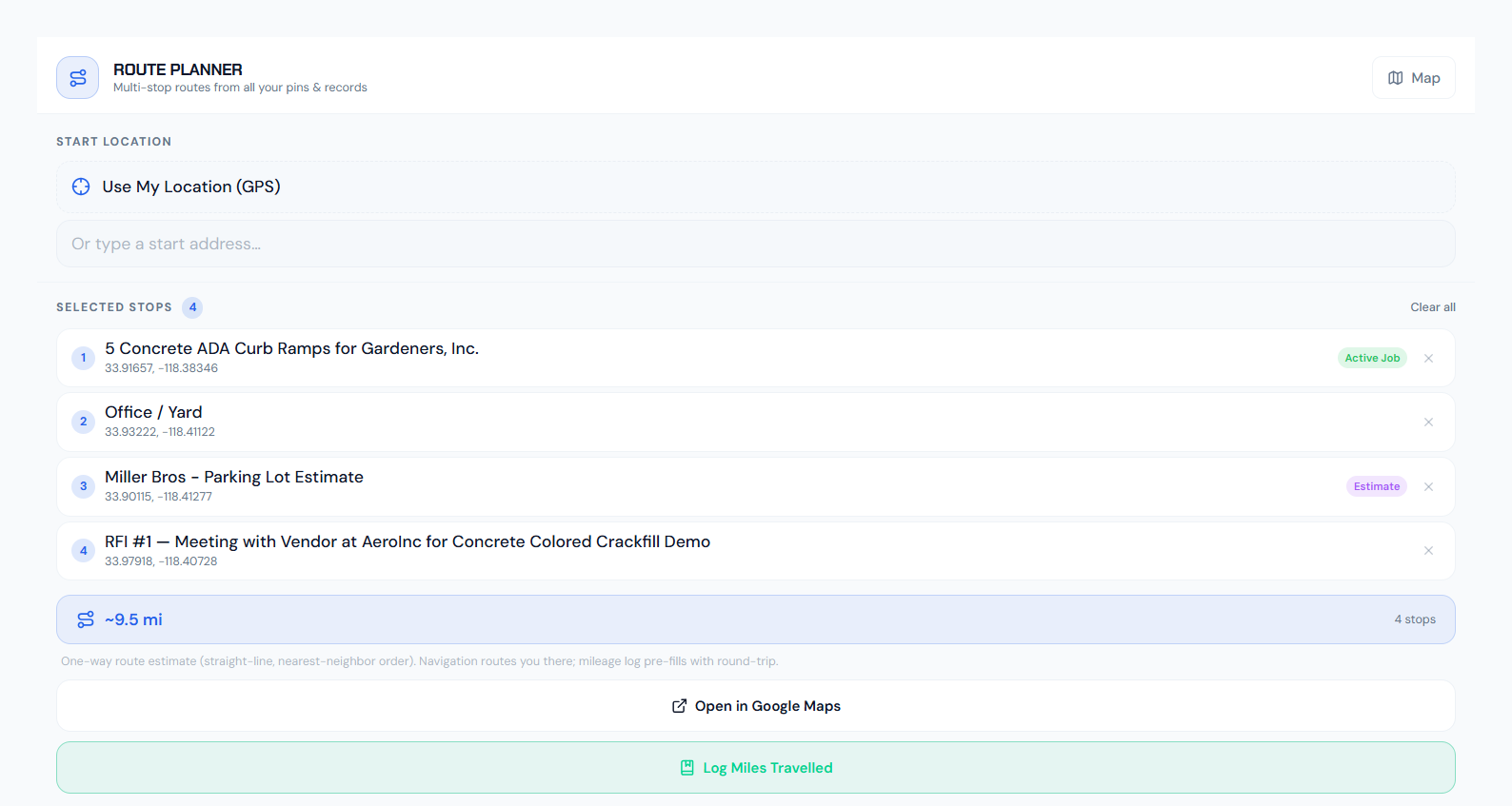Click the Office / Yard stop title
Screen dimensions: 1512x806
[x=153, y=412]
